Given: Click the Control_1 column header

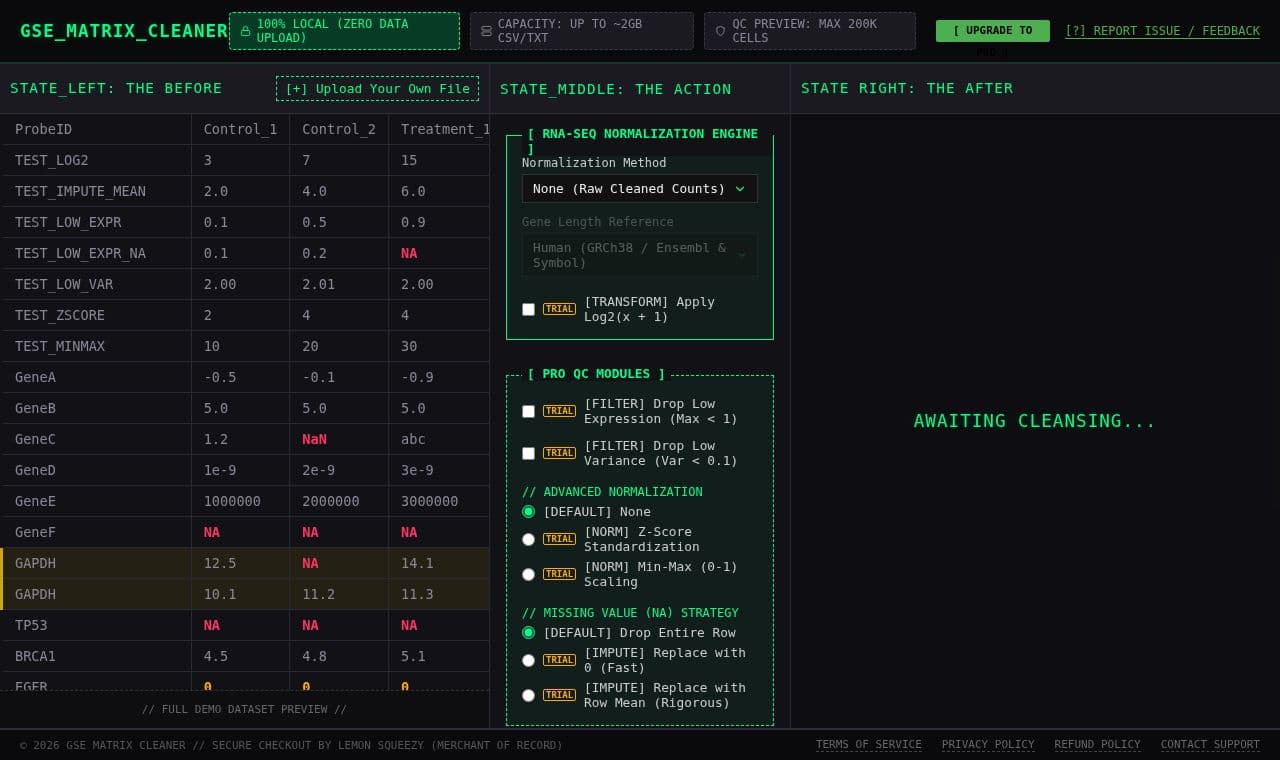Looking at the screenshot, I should (240, 129).
